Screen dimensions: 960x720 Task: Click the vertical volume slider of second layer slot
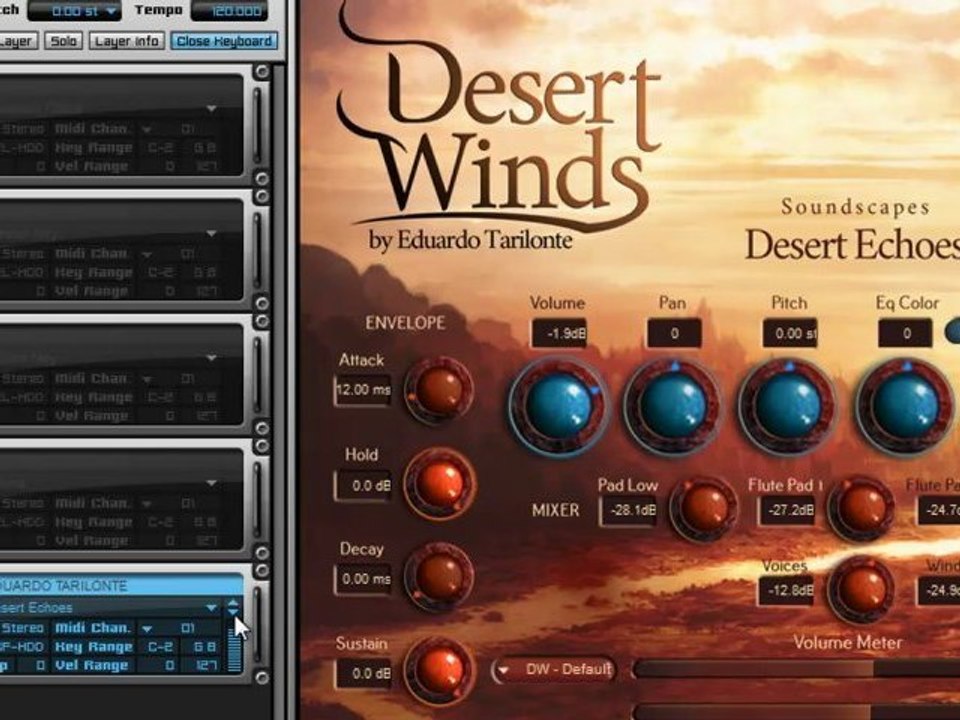coord(257,249)
